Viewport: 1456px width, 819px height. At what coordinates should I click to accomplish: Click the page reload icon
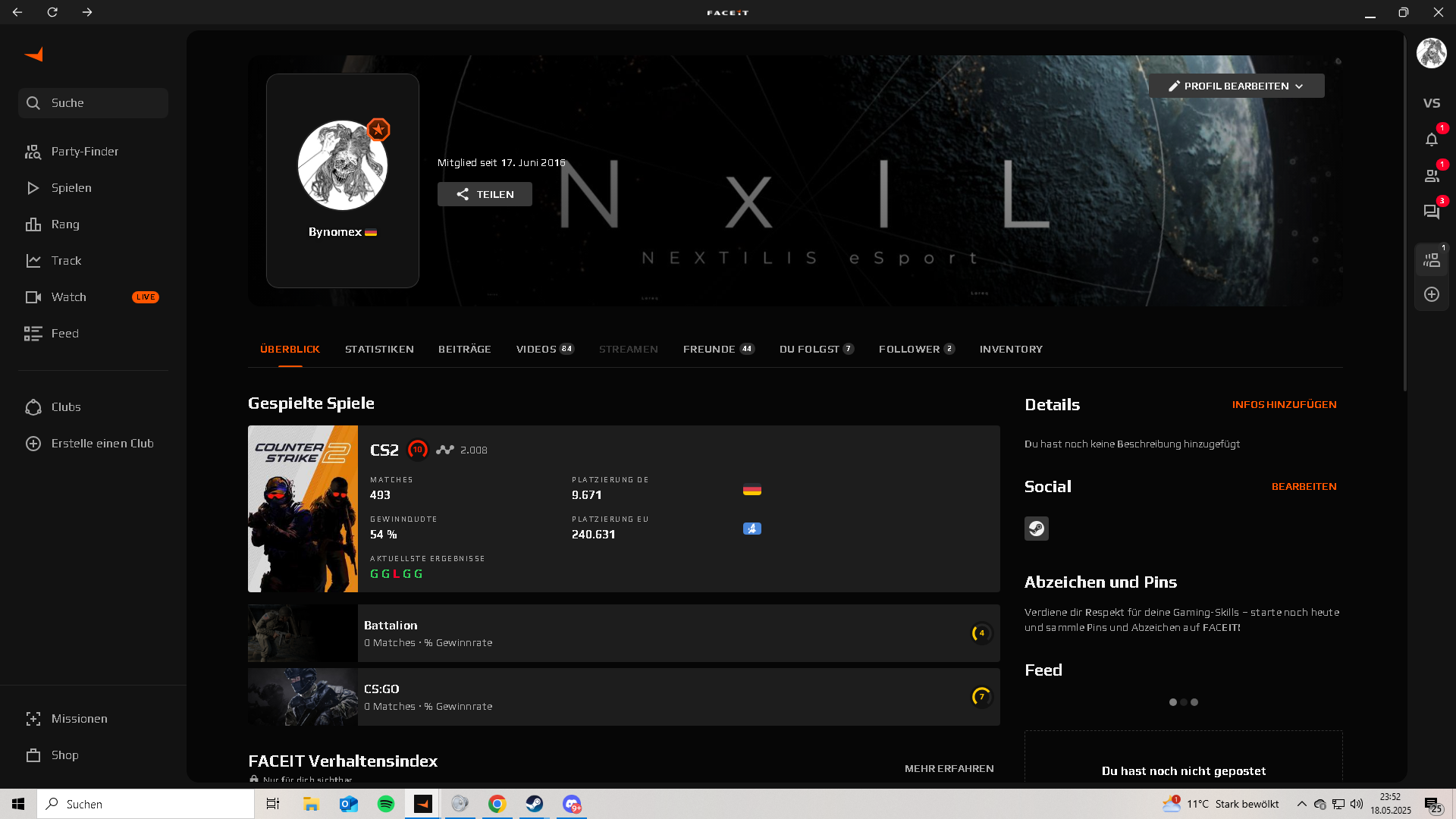52,12
